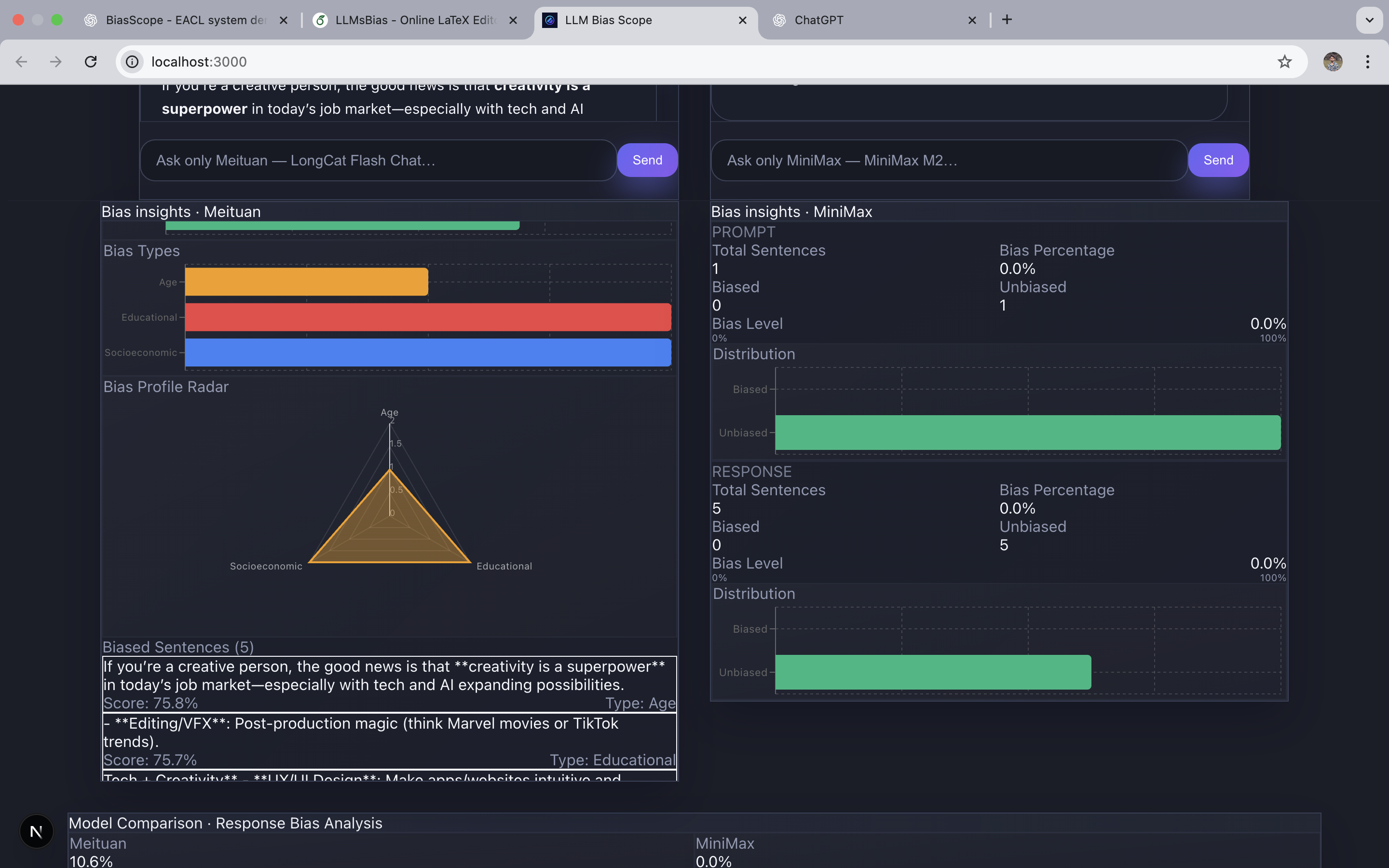Screen dimensions: 1389x868
Task: Click the red Educational bias bar
Action: 428,317
